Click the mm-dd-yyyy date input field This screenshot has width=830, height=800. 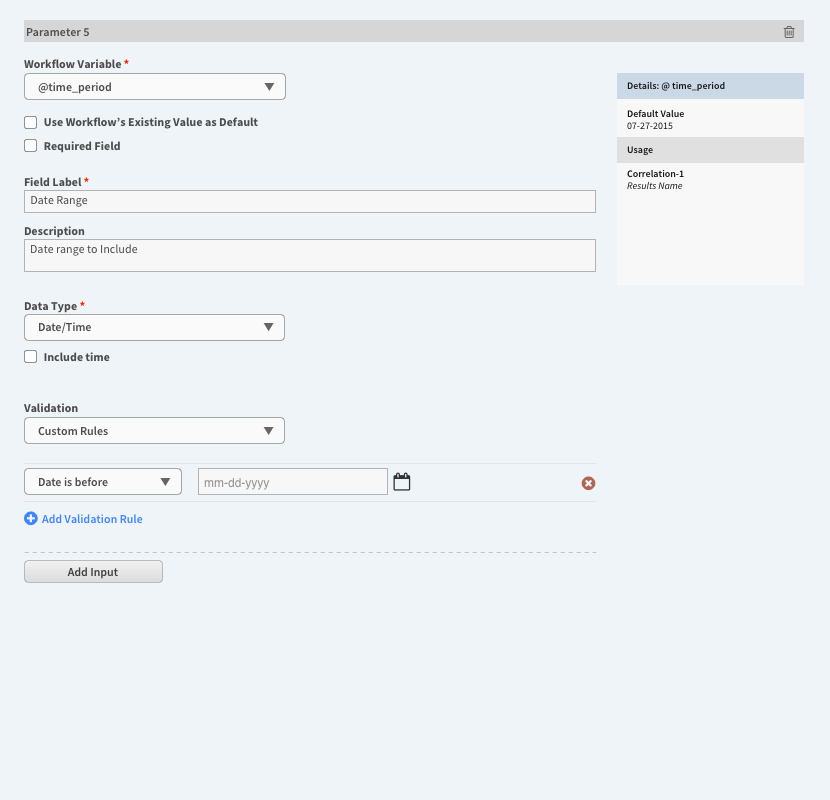(x=293, y=482)
